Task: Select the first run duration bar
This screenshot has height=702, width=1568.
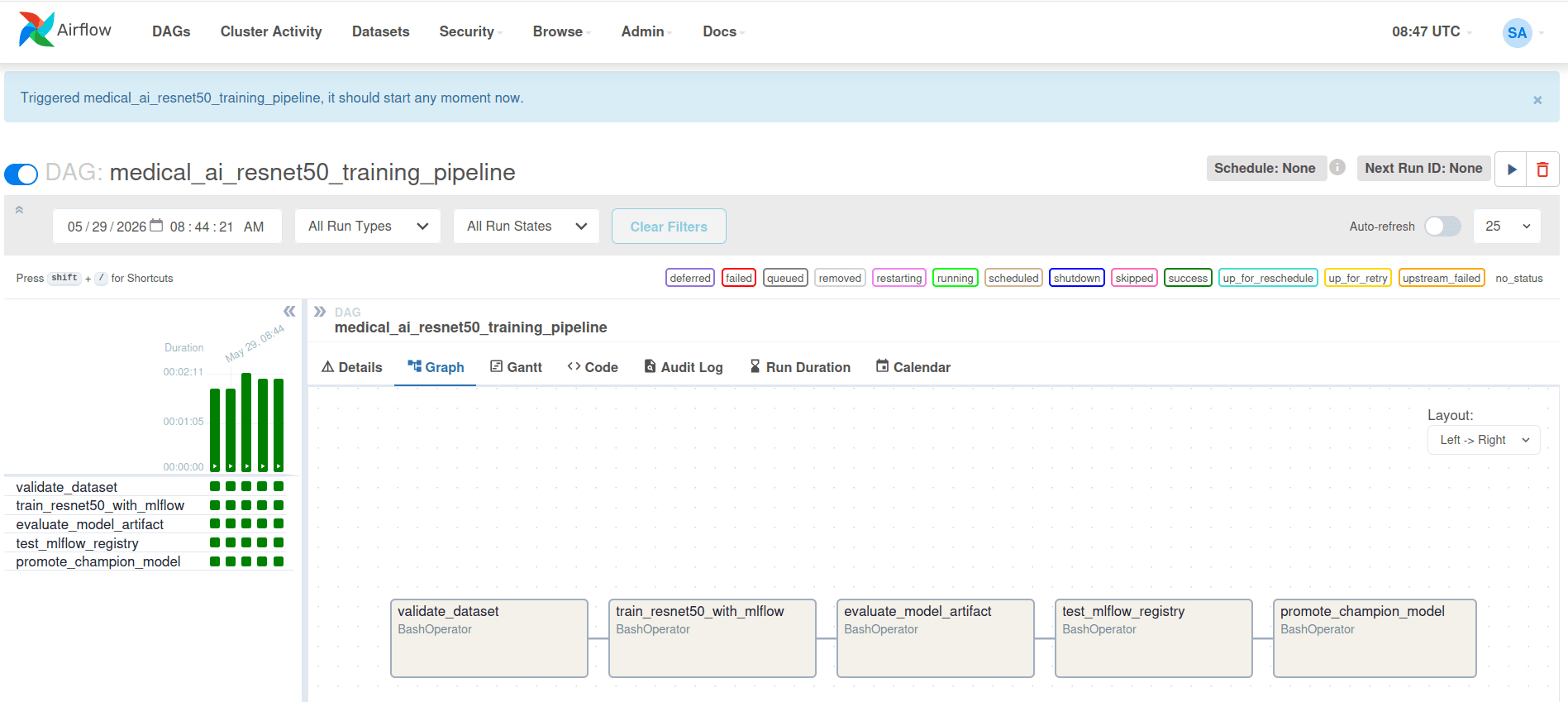Action: tap(215, 430)
